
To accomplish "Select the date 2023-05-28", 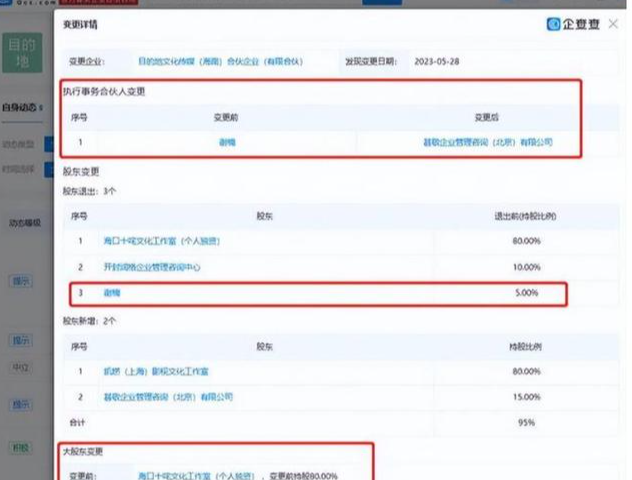I will (437, 62).
